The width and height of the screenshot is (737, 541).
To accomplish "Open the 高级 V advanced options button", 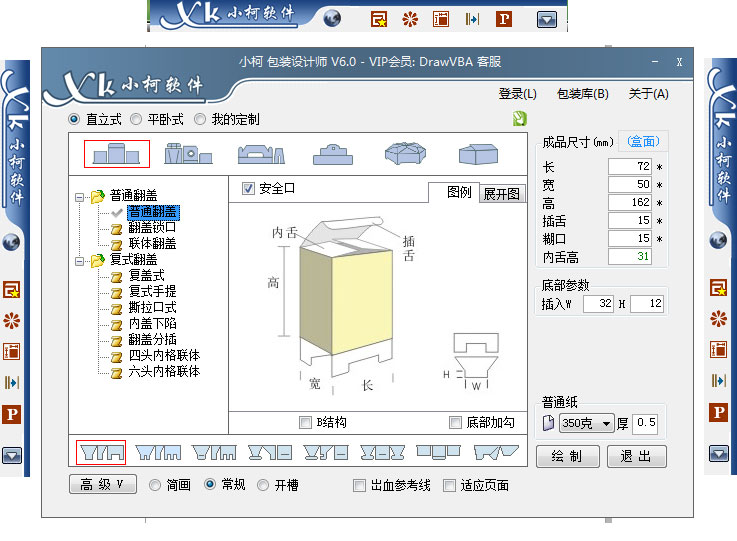I will coord(103,484).
